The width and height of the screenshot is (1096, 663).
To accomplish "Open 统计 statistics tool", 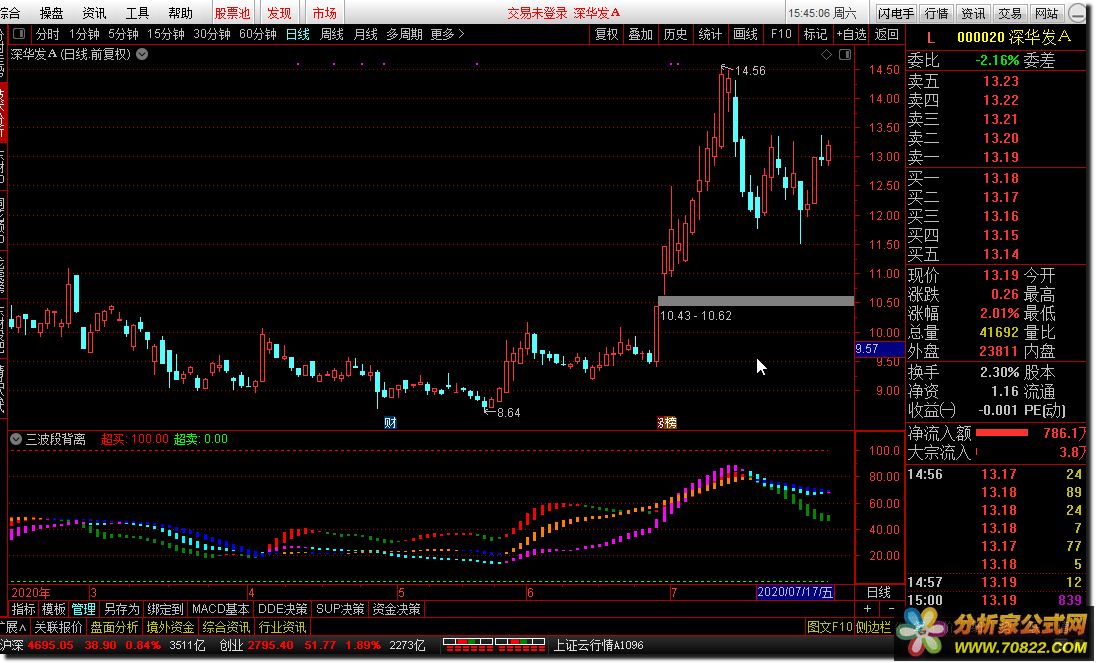I will (710, 34).
